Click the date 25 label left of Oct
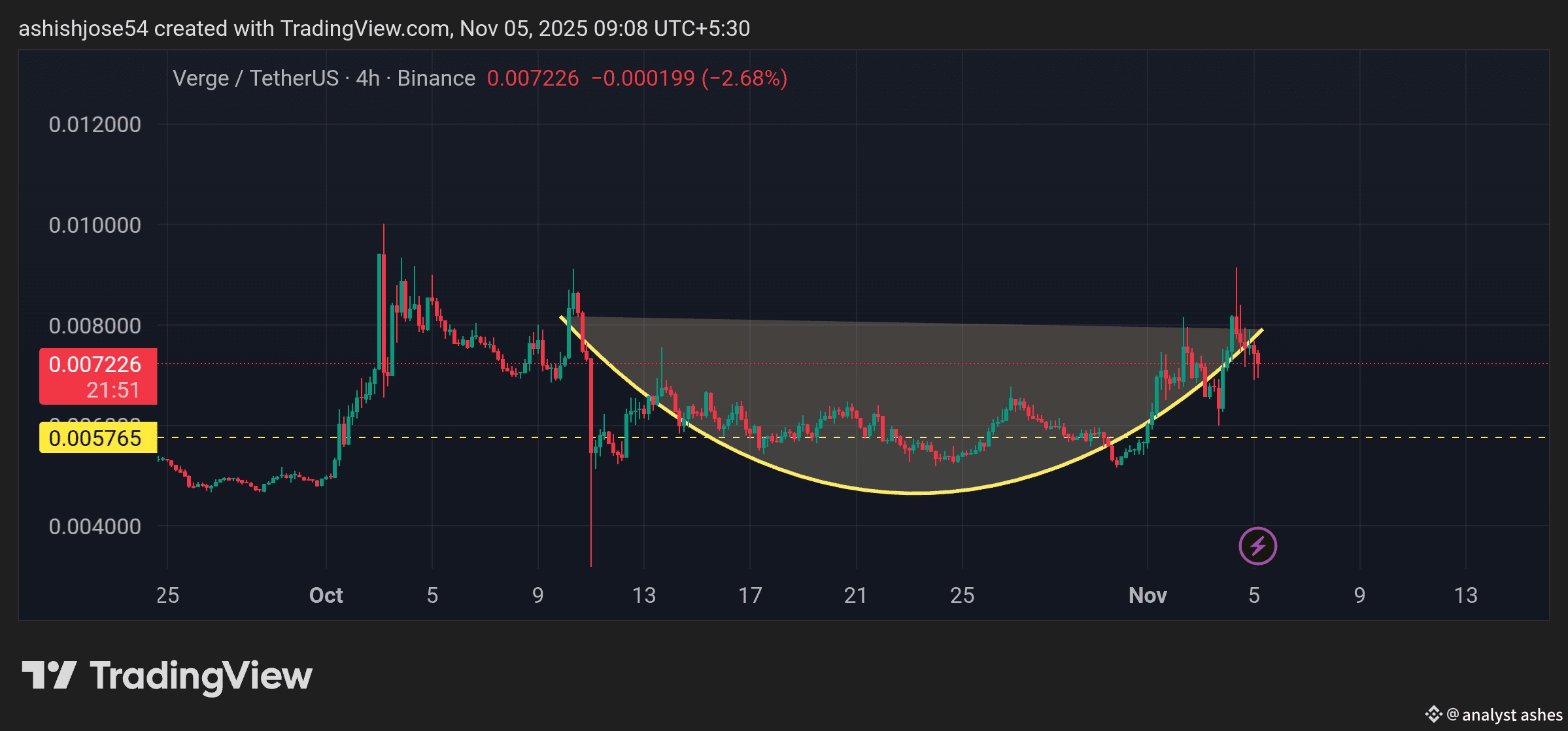 167,595
